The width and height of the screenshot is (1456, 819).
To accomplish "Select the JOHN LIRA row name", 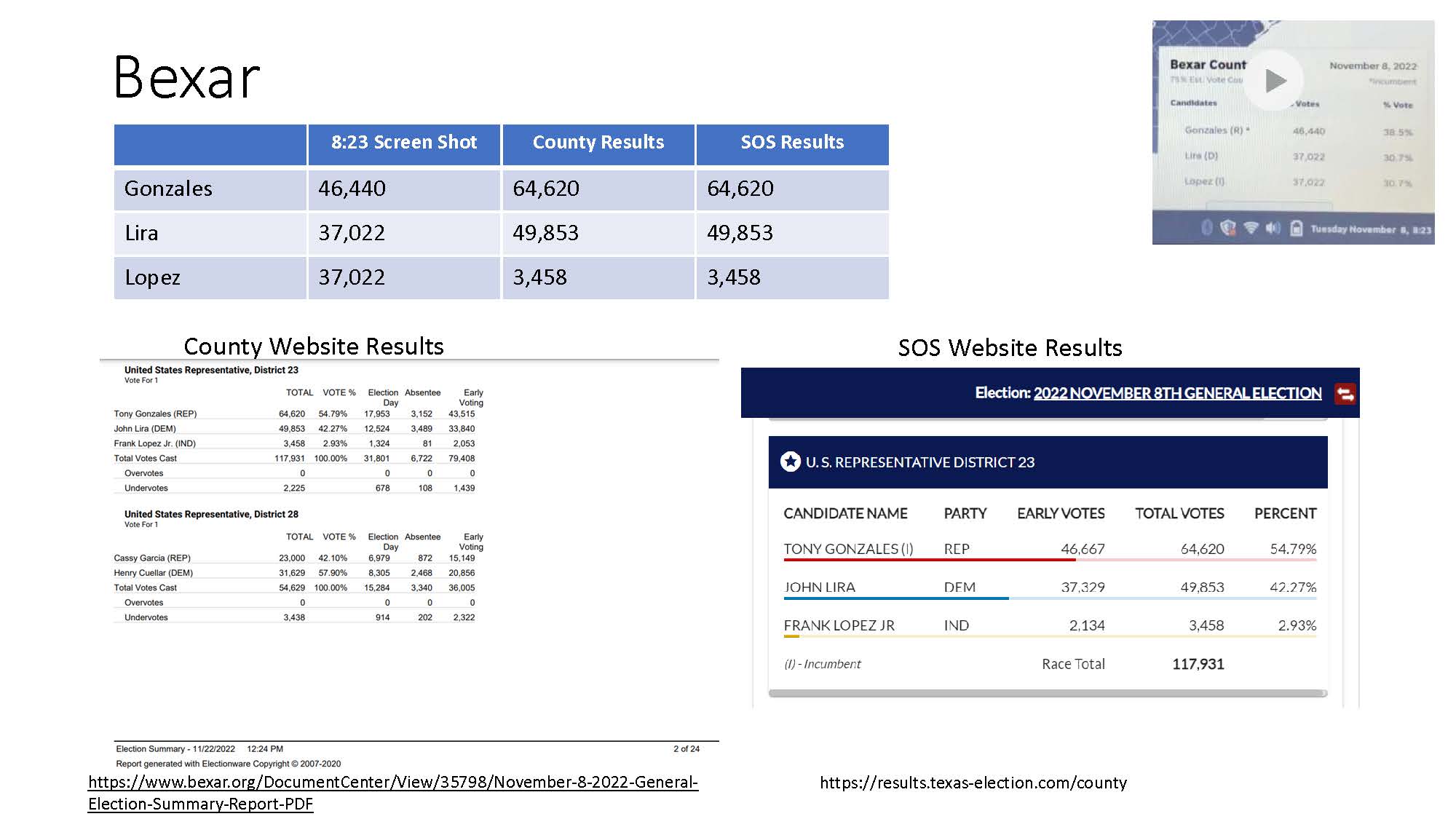I will (819, 587).
